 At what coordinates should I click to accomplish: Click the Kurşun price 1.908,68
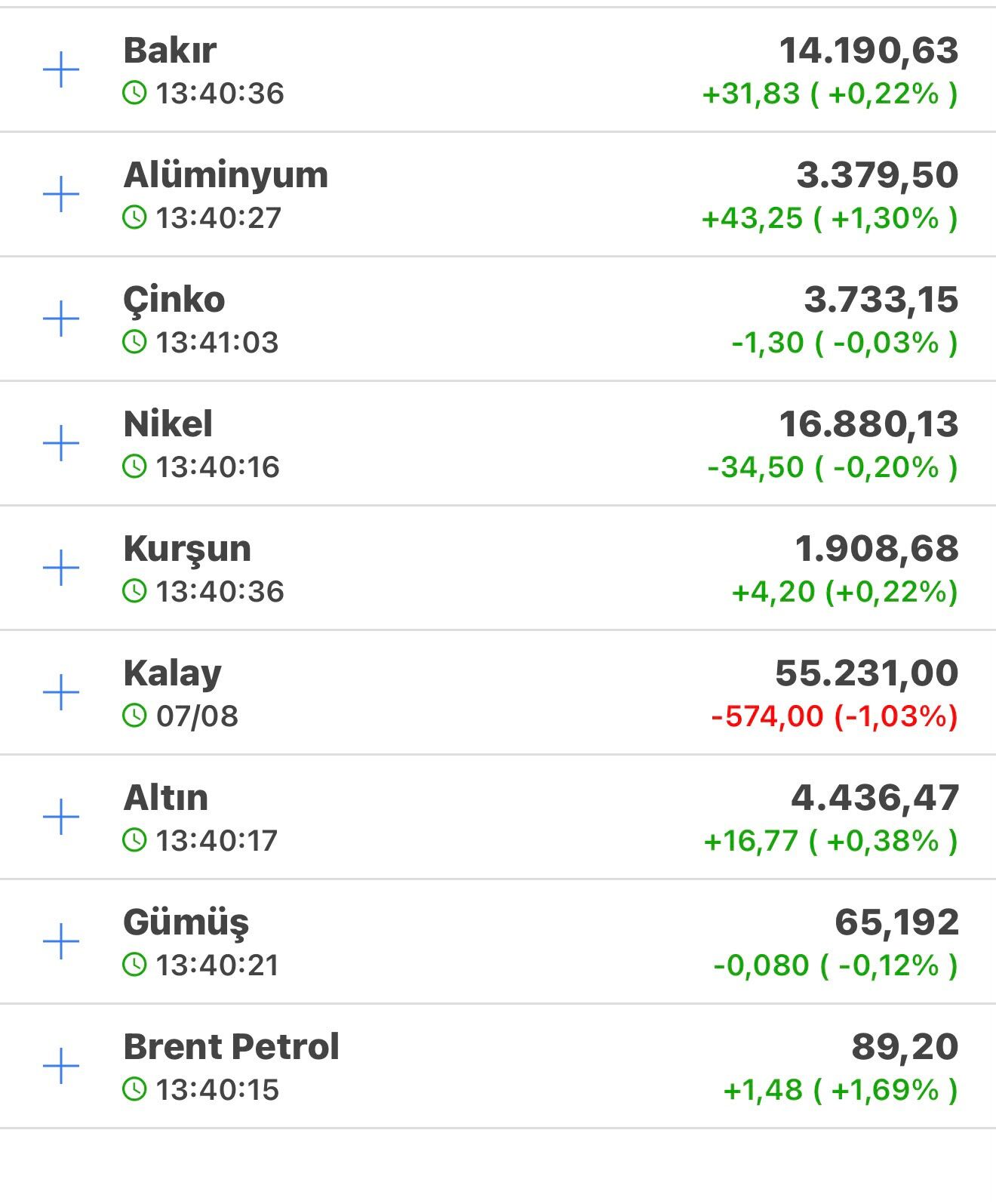point(877,549)
